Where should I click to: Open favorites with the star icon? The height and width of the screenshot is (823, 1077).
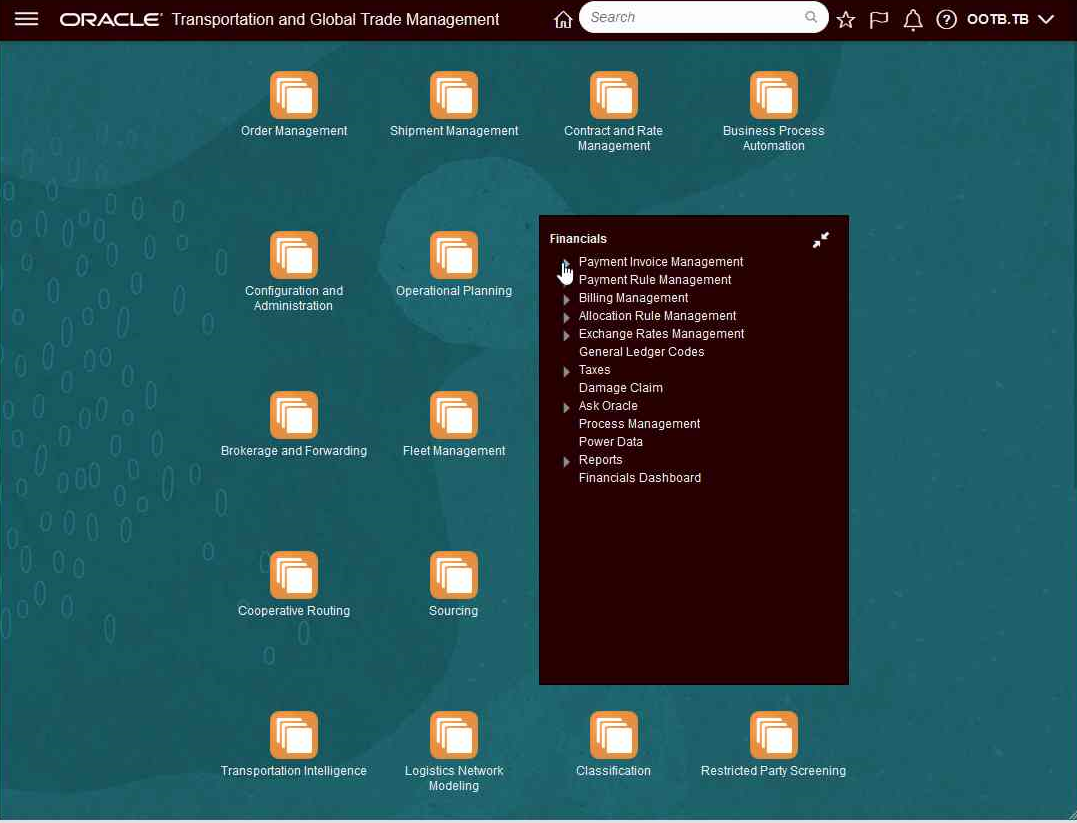click(x=846, y=19)
